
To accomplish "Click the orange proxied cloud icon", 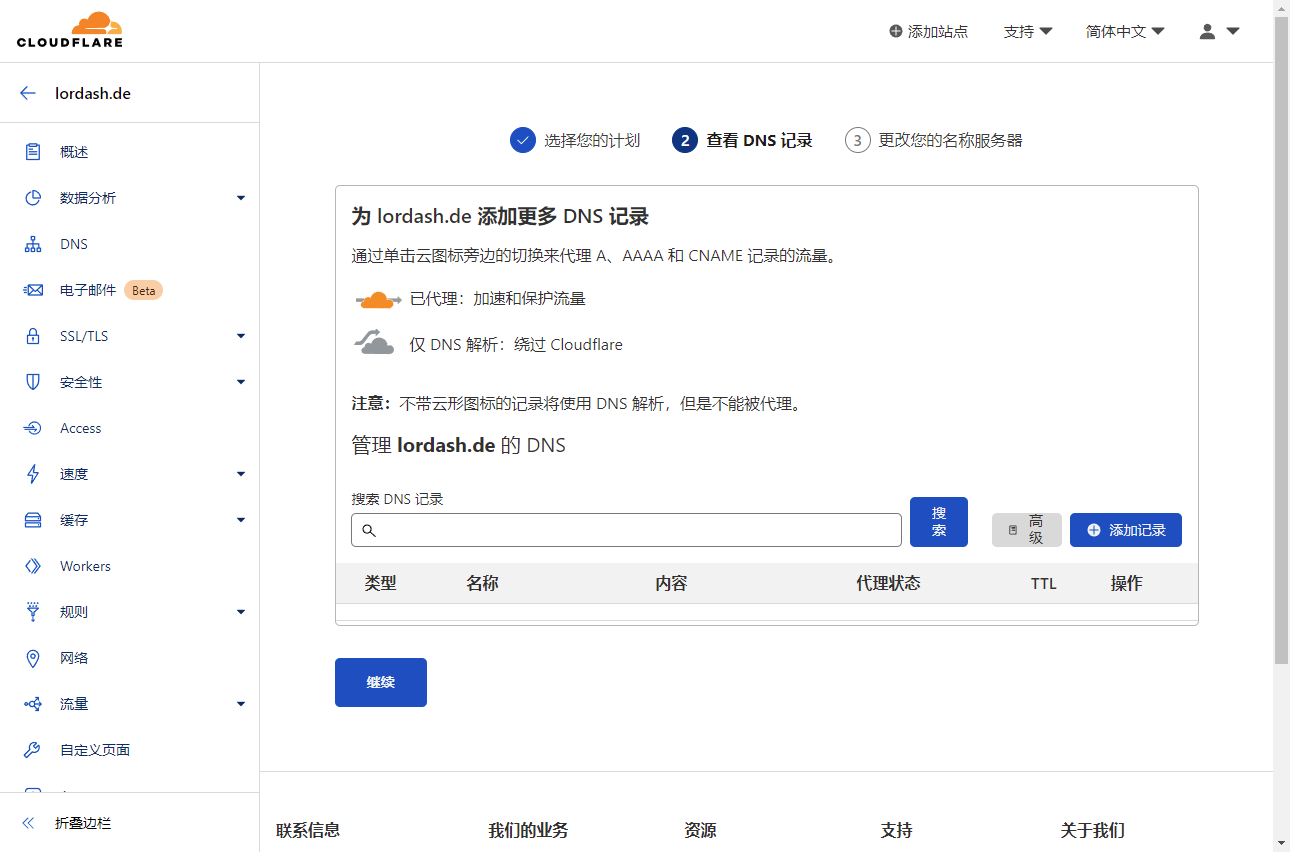I will 377,299.
